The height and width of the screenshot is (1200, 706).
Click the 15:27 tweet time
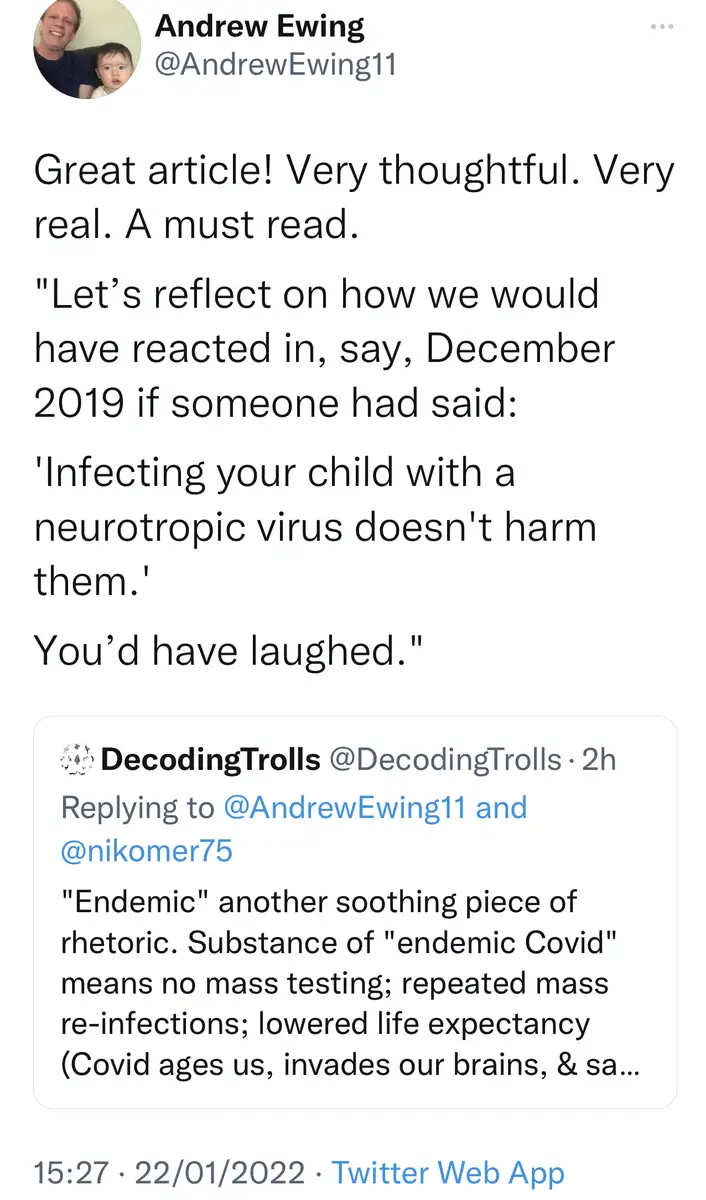[65, 1172]
